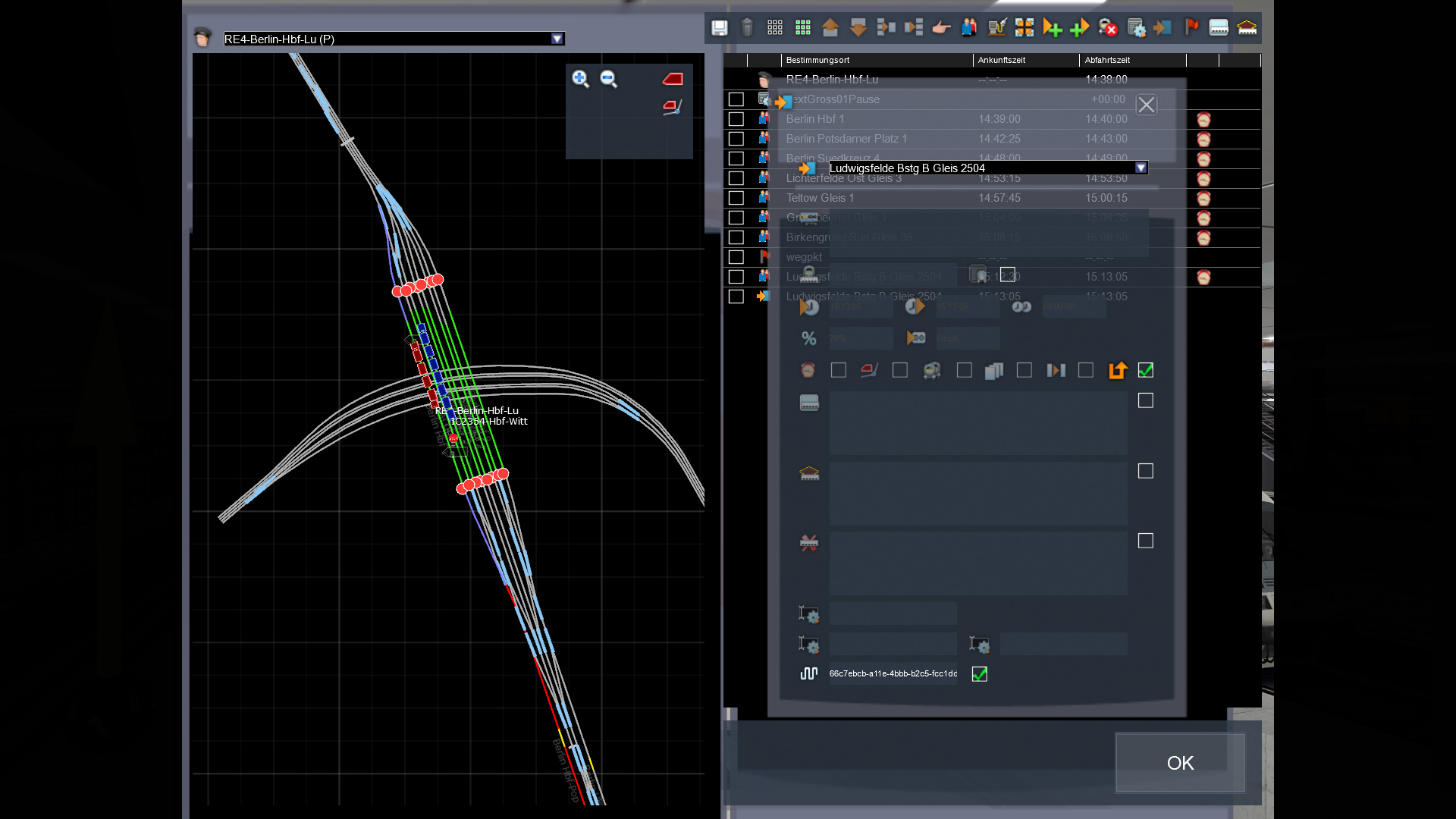This screenshot has height=819, width=1456.
Task: Close the timetable entry overlay panel
Action: coord(1146,105)
